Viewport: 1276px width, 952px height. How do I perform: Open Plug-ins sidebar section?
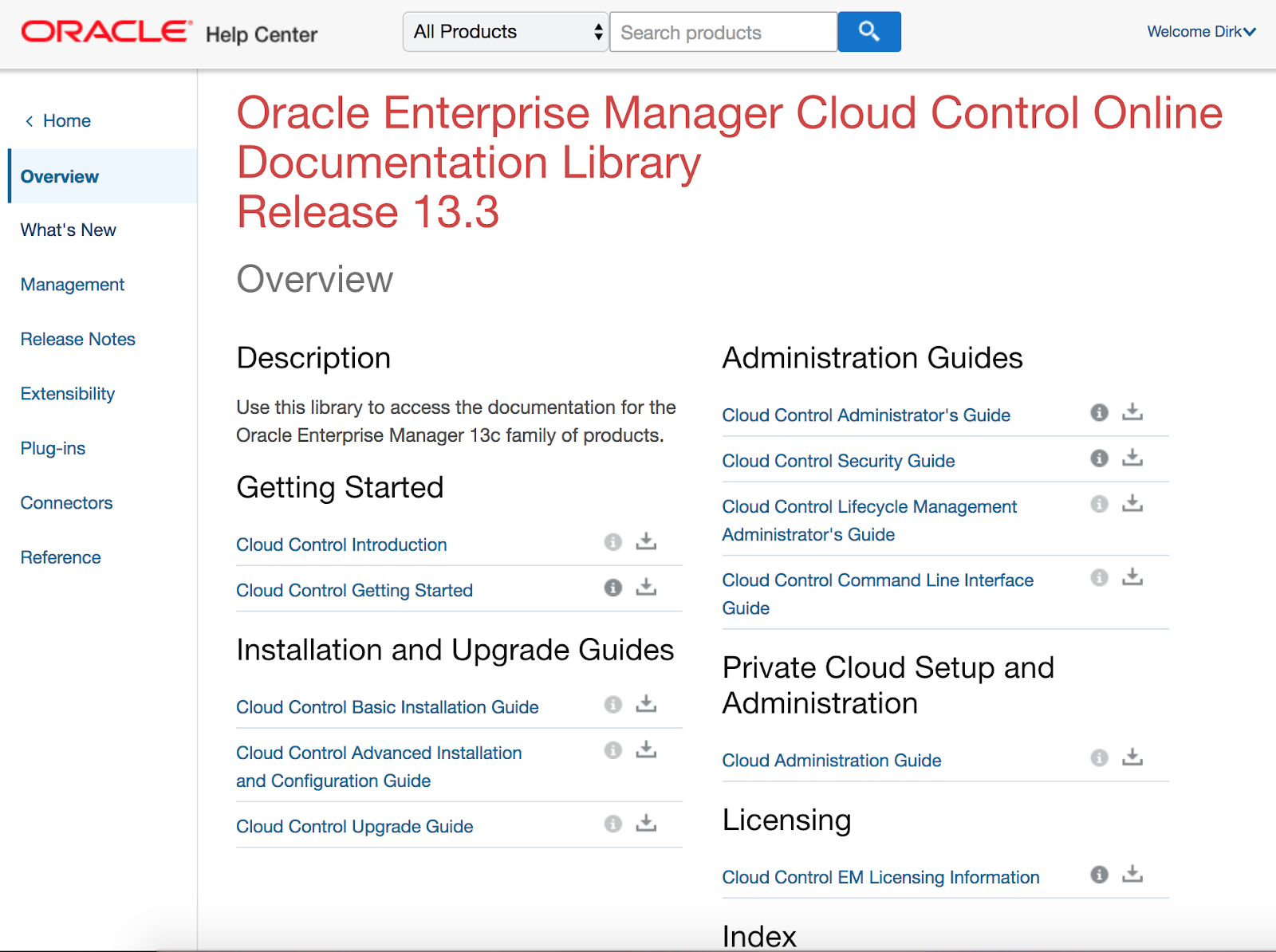tap(53, 449)
